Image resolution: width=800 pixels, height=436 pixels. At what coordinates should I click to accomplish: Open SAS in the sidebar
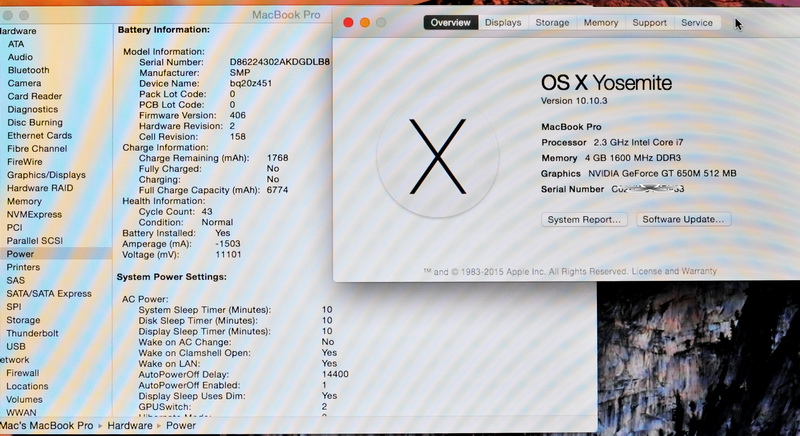pos(15,280)
